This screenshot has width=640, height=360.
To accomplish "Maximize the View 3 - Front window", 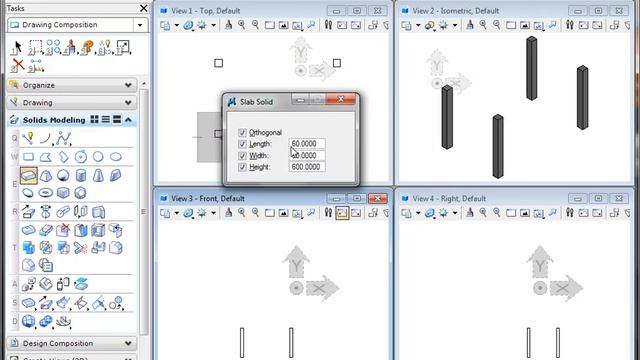I will pos(357,198).
